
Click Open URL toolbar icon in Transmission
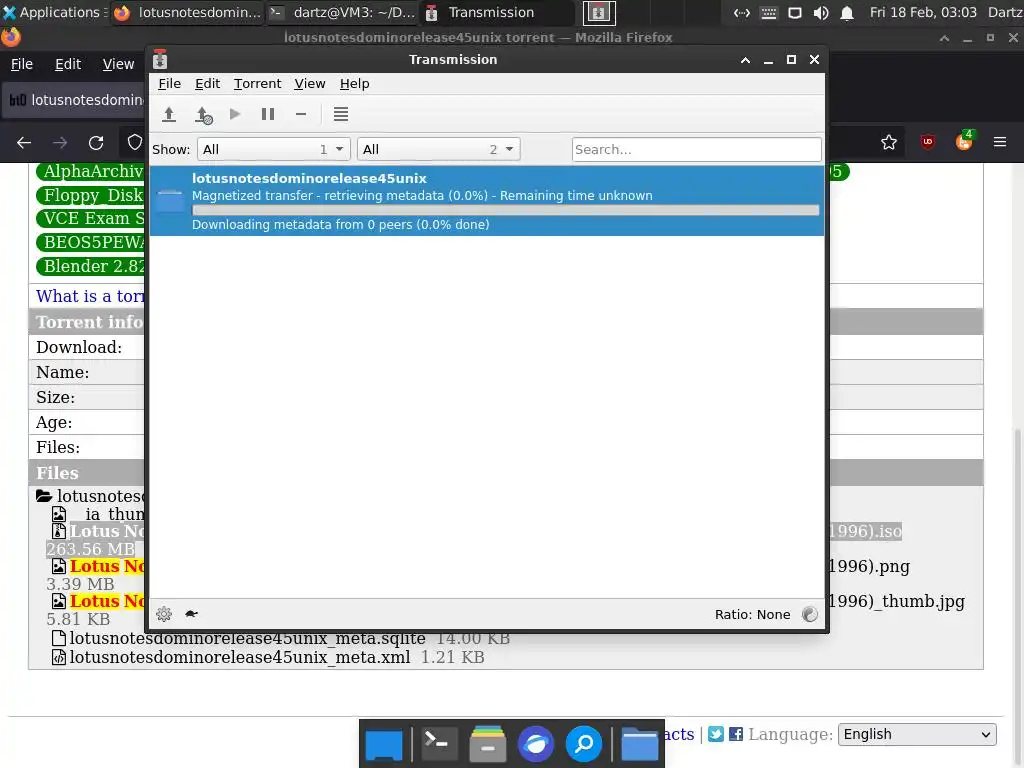204,115
